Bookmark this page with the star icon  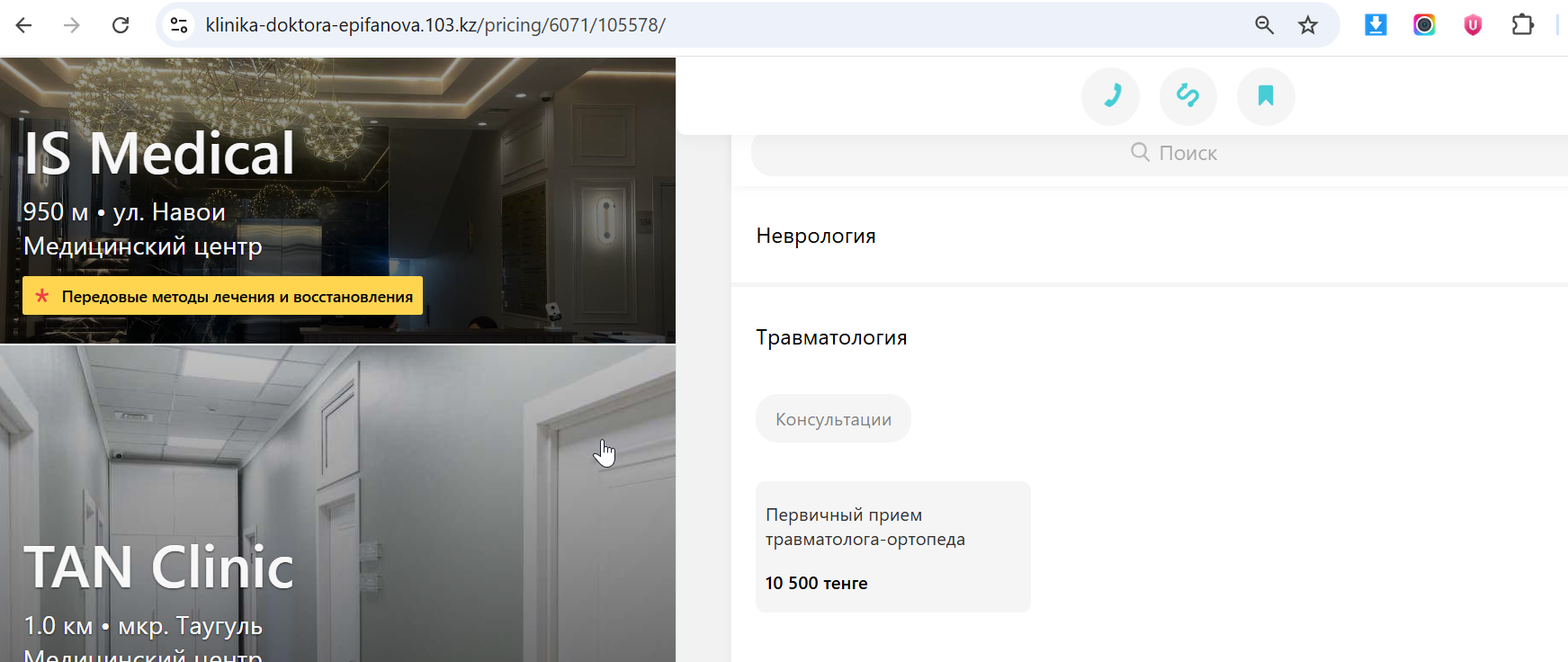(x=1308, y=25)
